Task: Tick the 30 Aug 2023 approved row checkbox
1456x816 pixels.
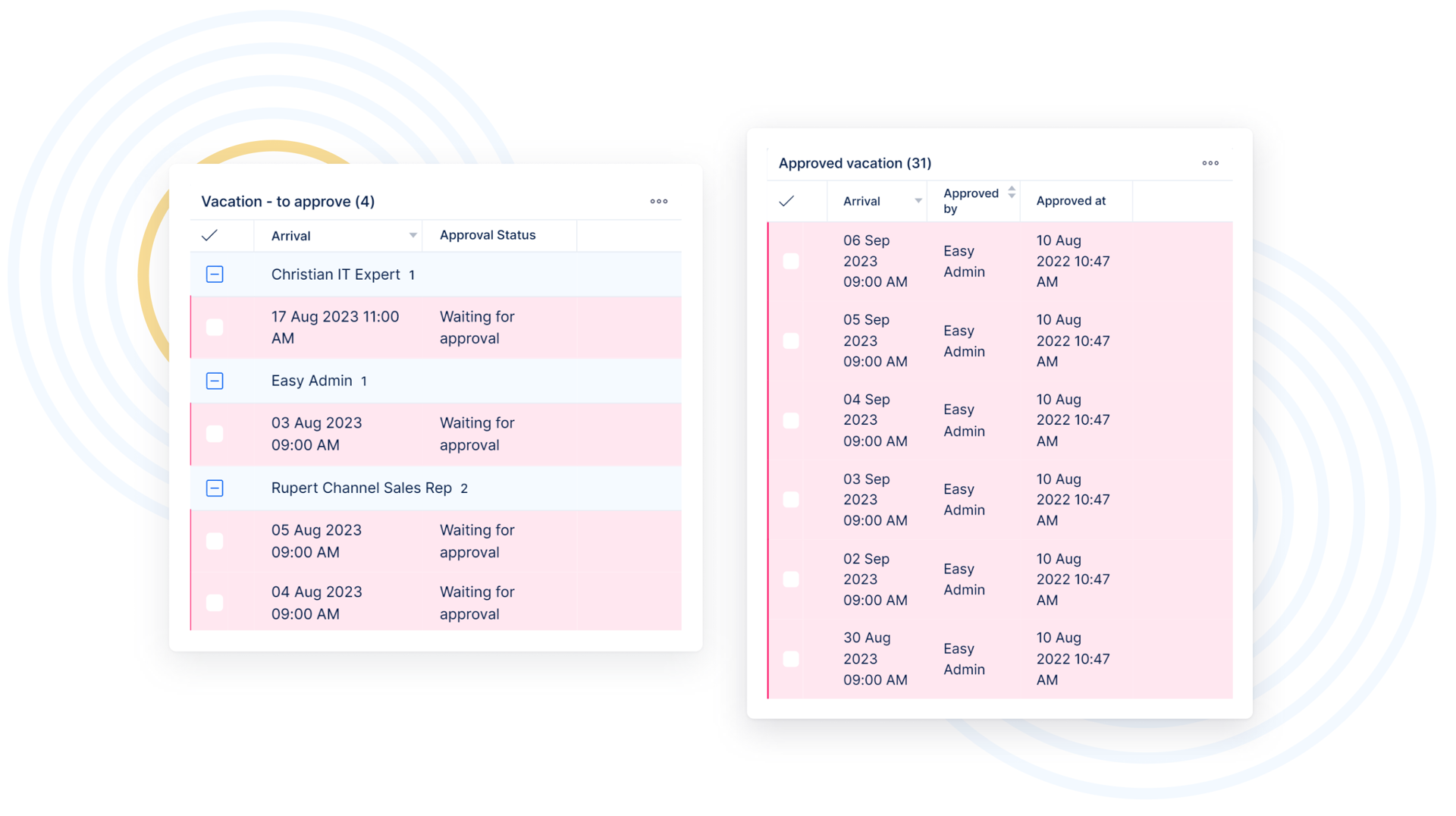Action: [x=791, y=659]
